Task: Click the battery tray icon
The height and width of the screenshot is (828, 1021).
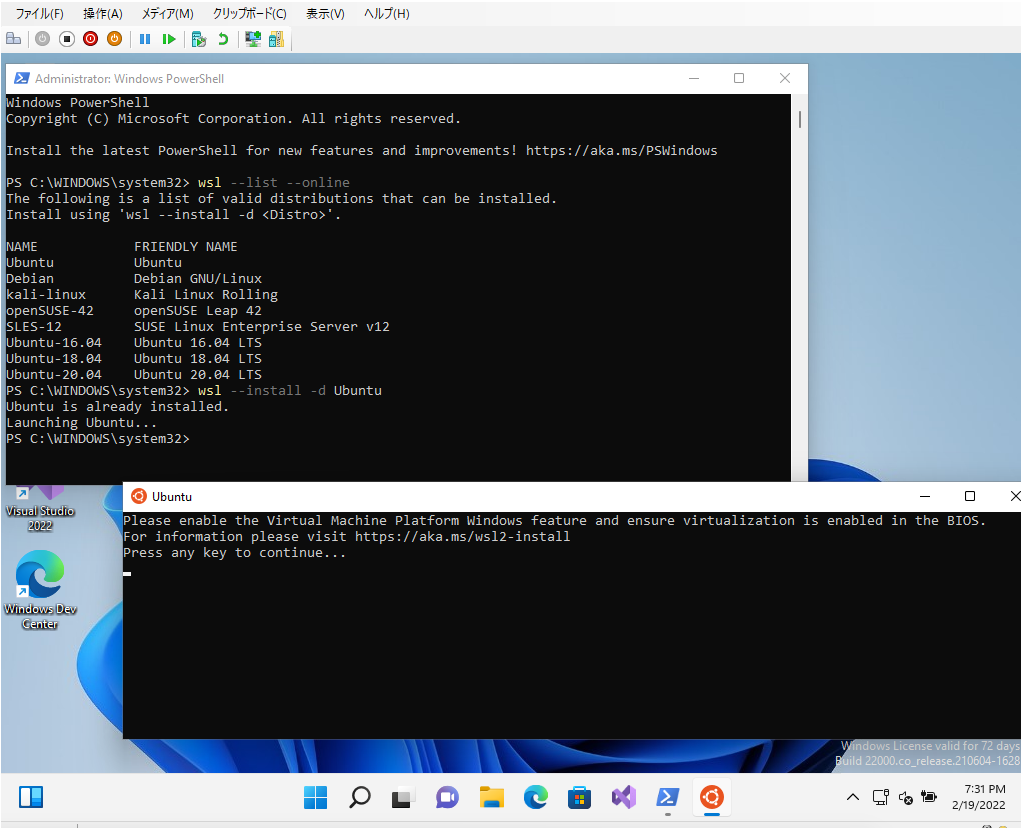Action: 929,797
